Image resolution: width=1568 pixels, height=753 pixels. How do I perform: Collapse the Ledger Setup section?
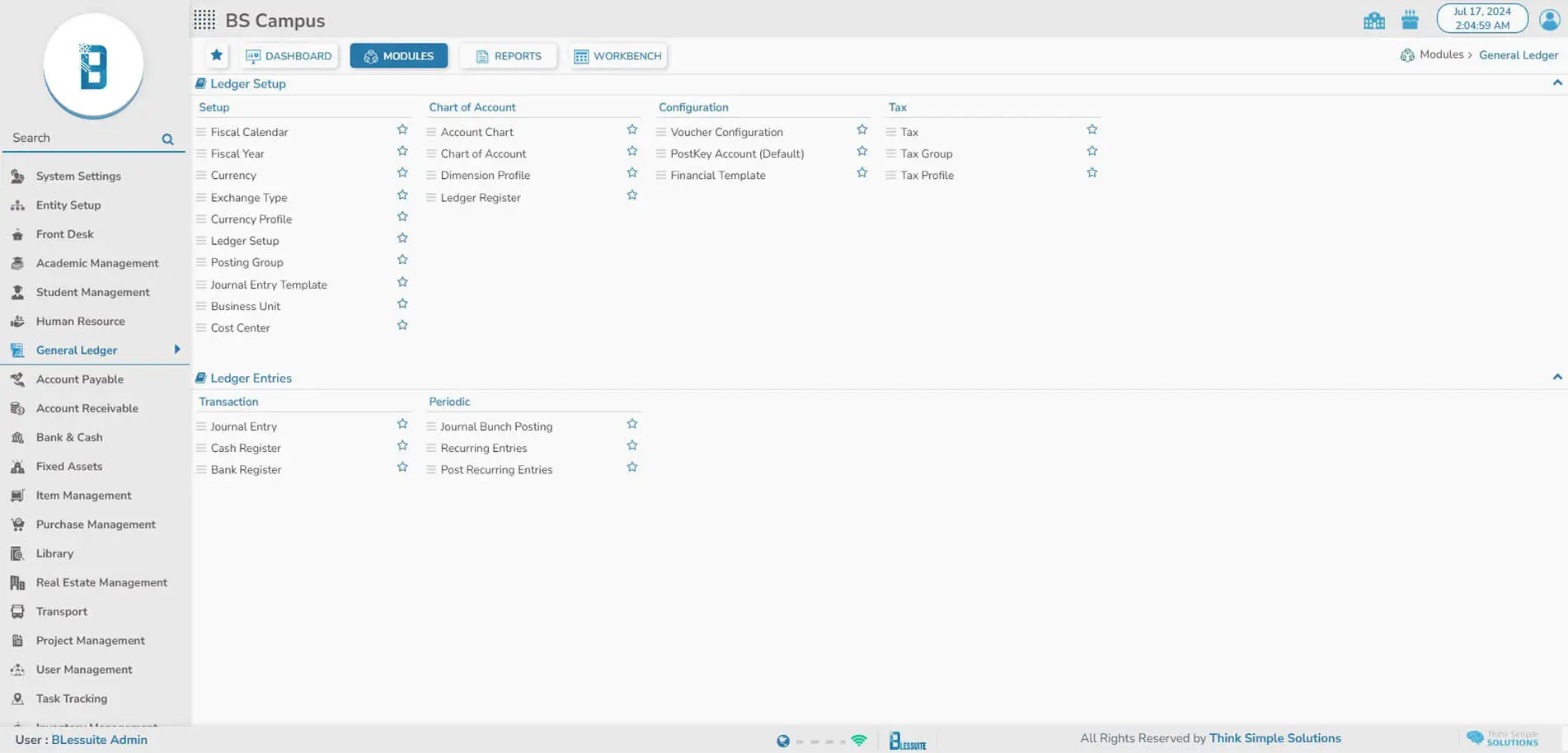tap(1556, 83)
